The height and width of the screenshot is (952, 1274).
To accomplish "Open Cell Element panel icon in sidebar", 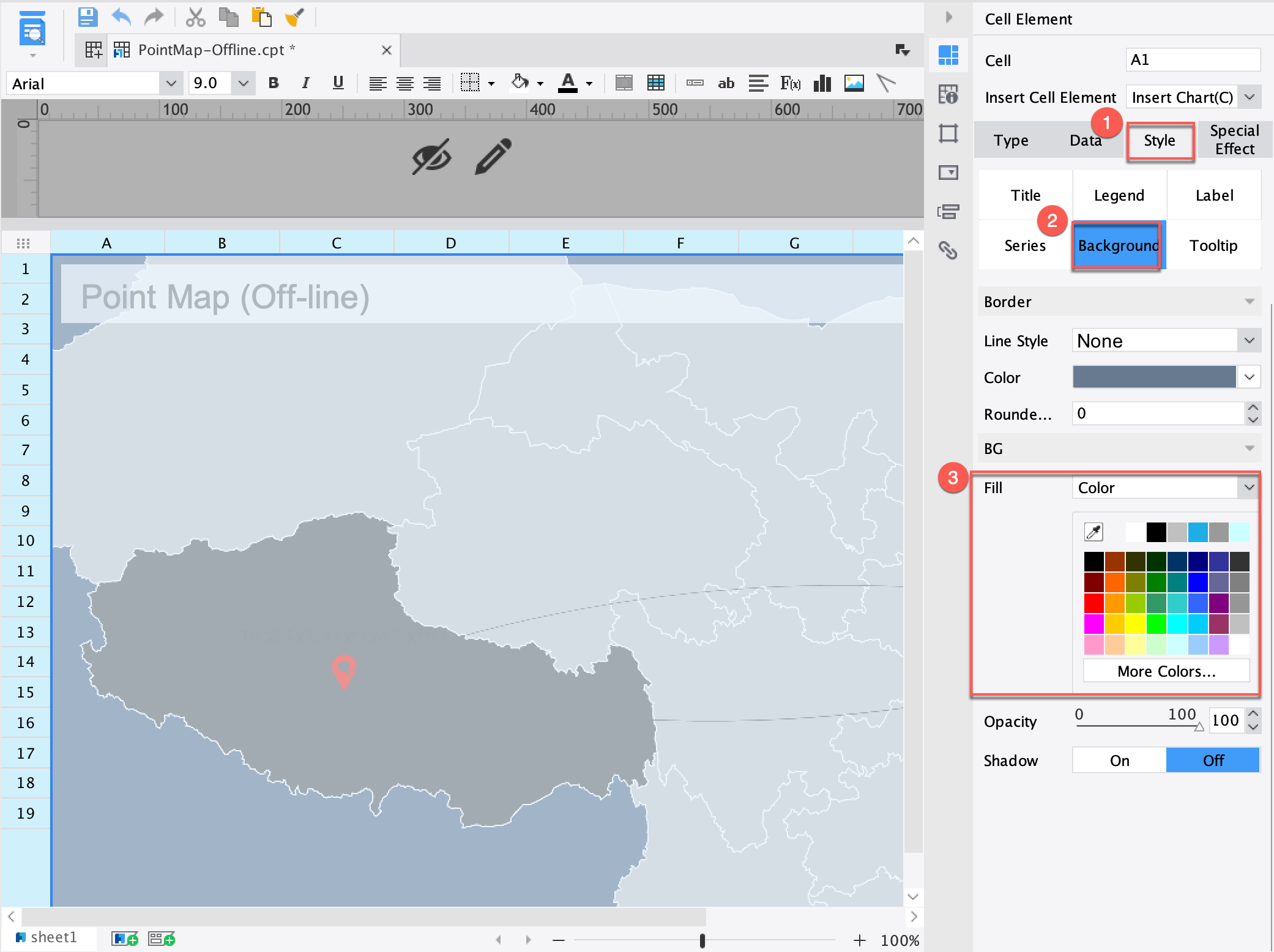I will [x=948, y=55].
